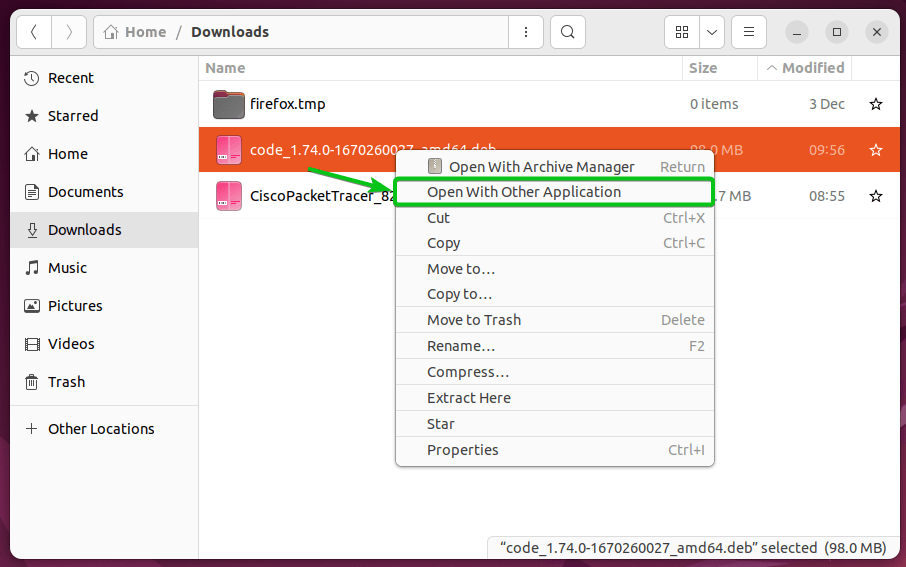
Task: Maximize the Files window
Action: (837, 32)
